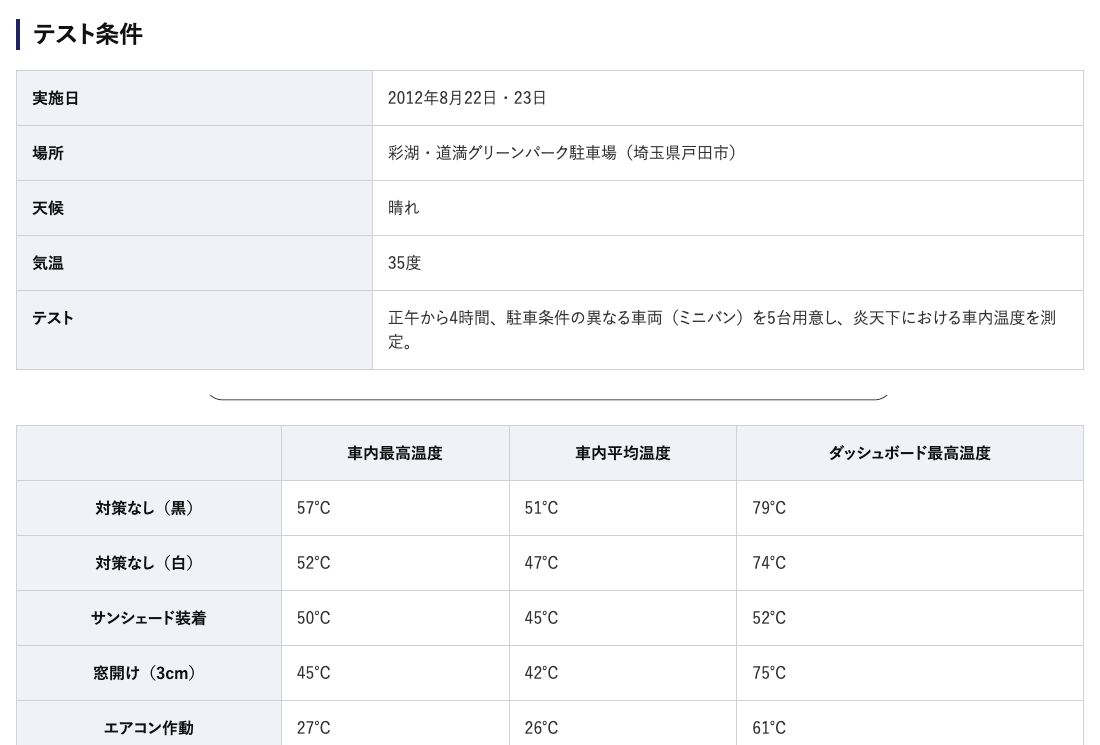Click the weather value 晴れ
The height and width of the screenshot is (745, 1100).
[403, 208]
